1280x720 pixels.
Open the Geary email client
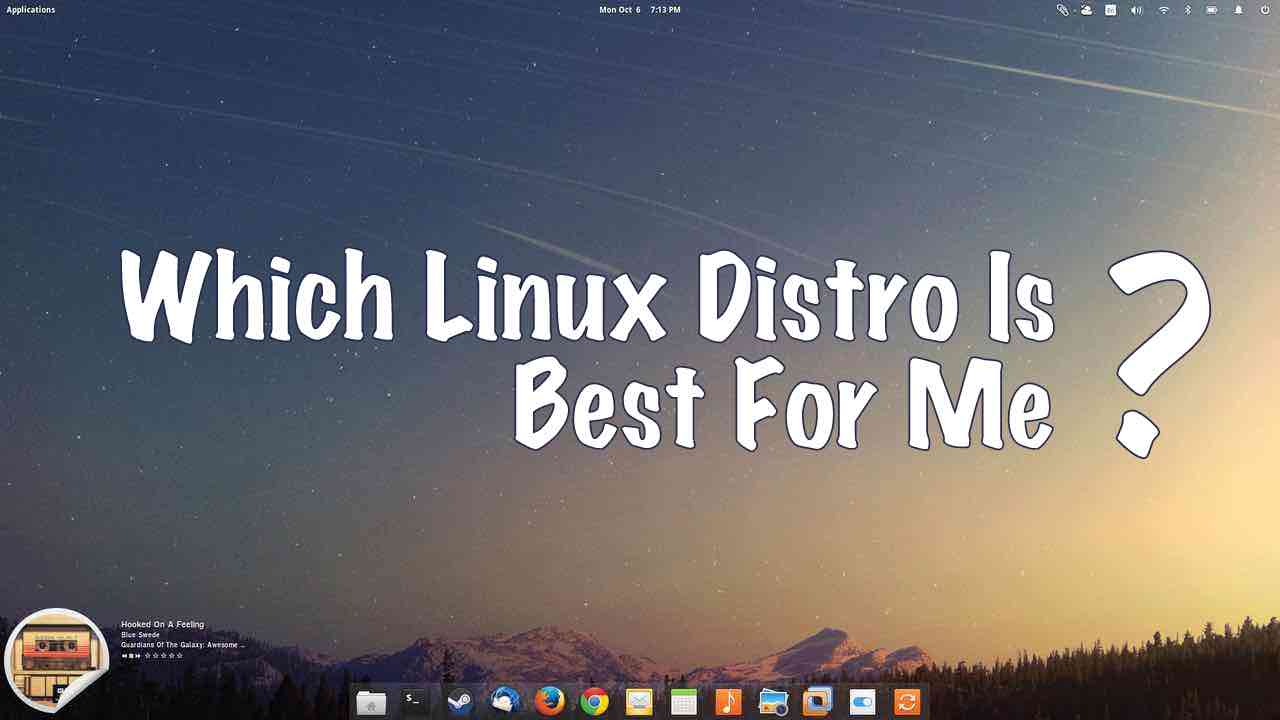click(638, 702)
